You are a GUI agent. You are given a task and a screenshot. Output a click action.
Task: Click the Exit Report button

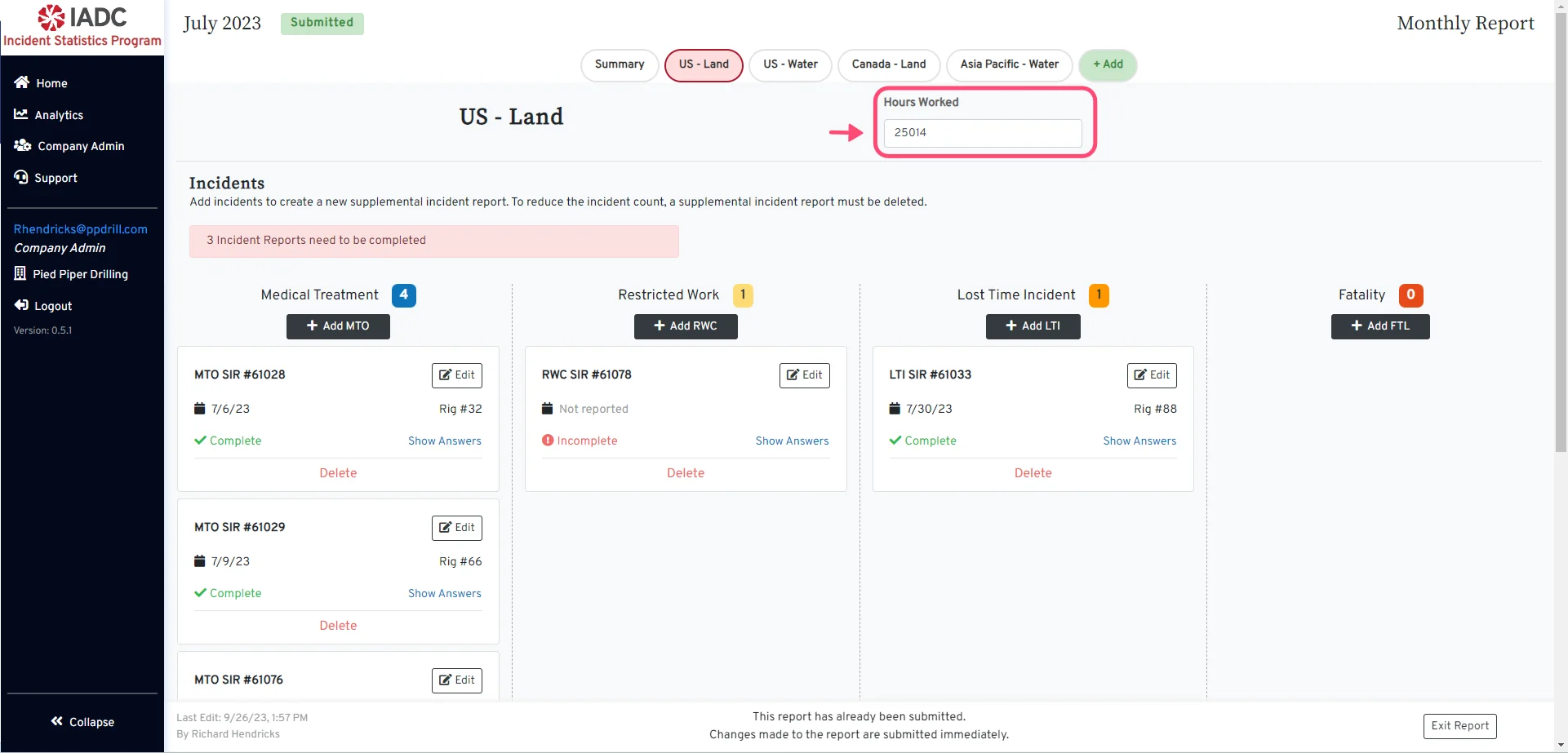[1460, 726]
